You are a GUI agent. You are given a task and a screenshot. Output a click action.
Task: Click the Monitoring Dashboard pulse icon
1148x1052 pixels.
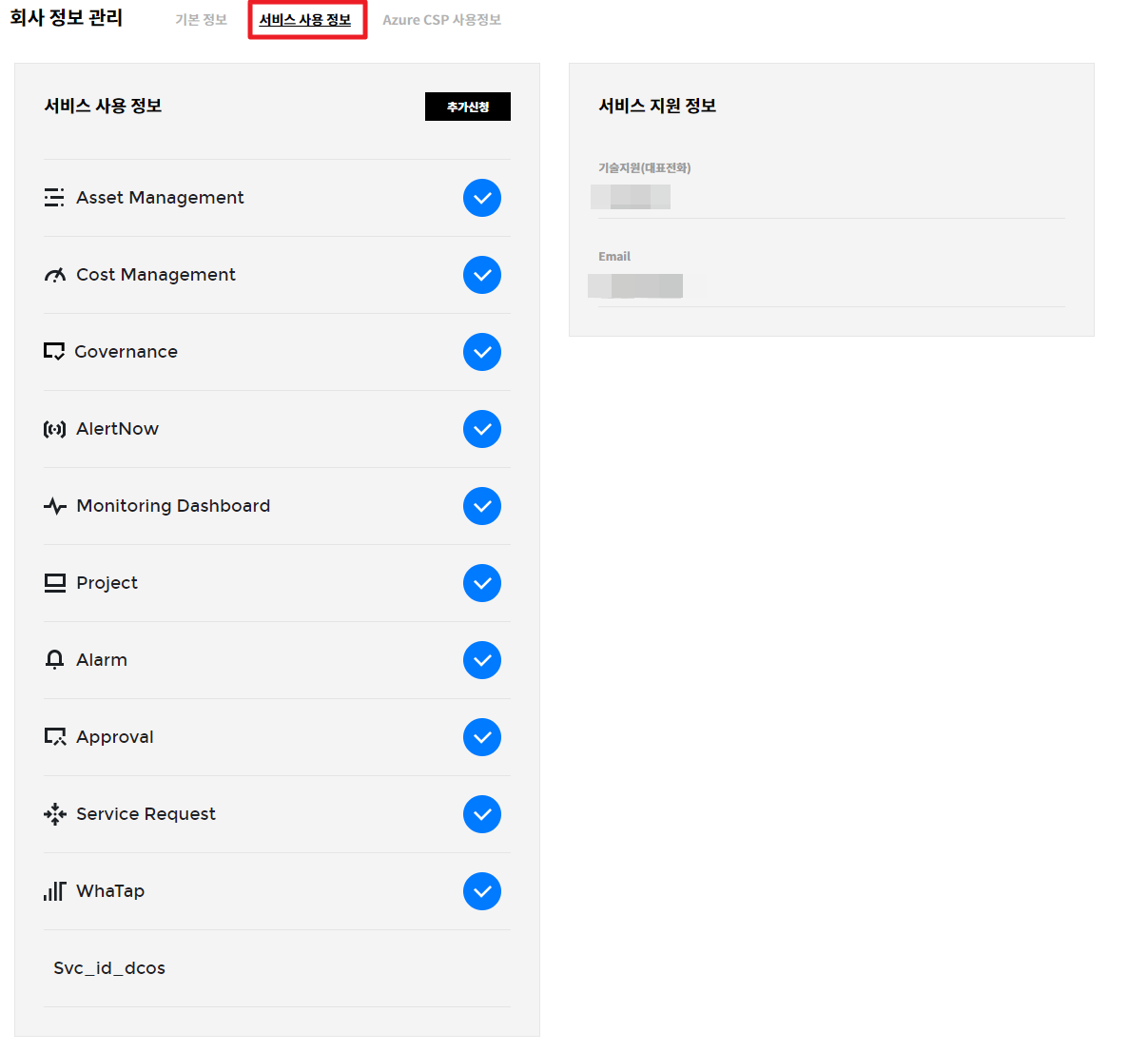point(54,506)
